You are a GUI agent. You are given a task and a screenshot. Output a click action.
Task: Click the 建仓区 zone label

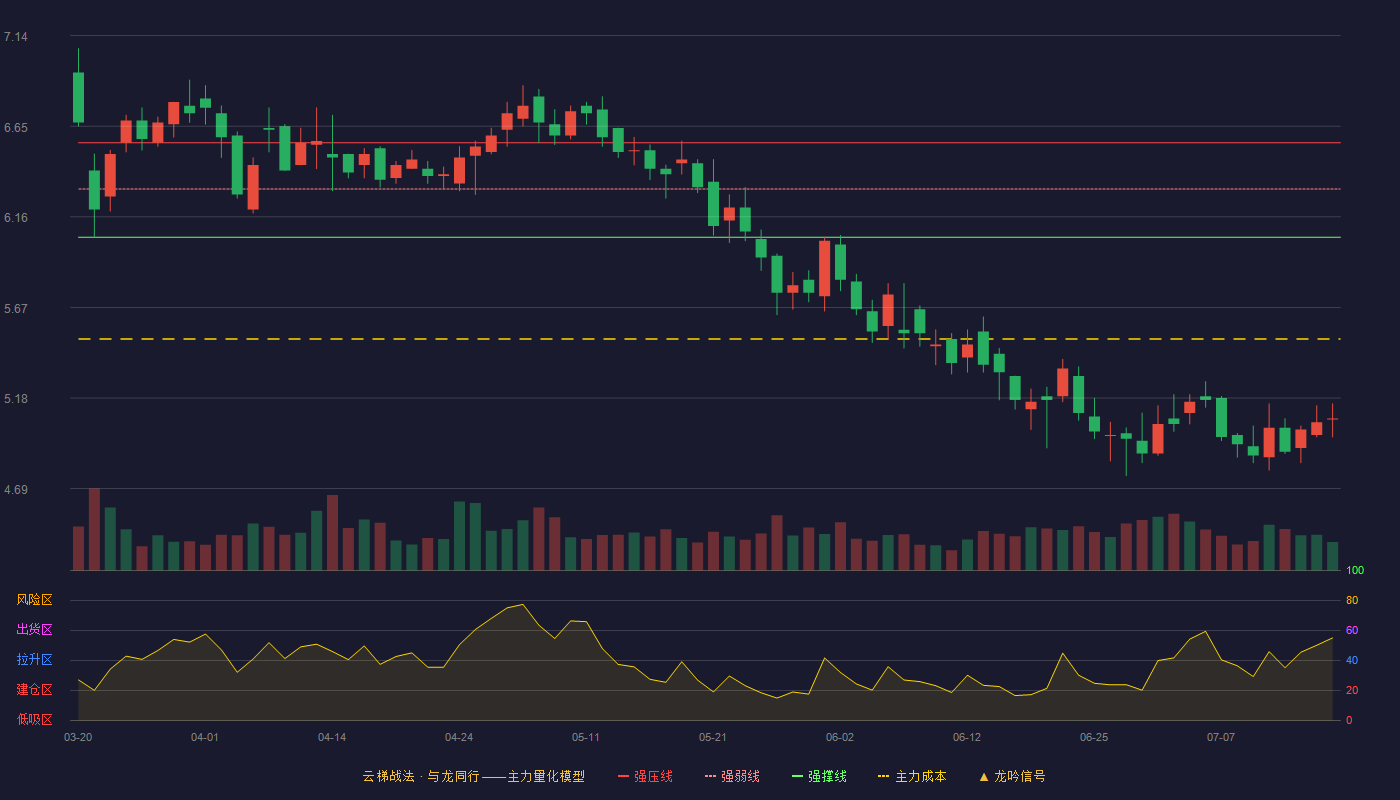tap(34, 690)
